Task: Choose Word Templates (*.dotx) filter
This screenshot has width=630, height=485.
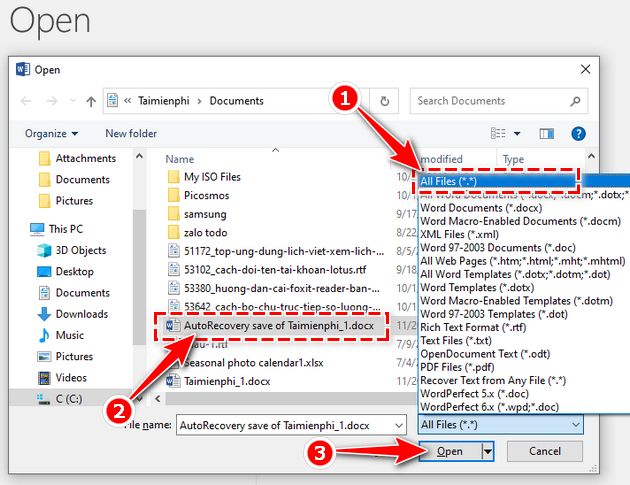Action: [524, 287]
